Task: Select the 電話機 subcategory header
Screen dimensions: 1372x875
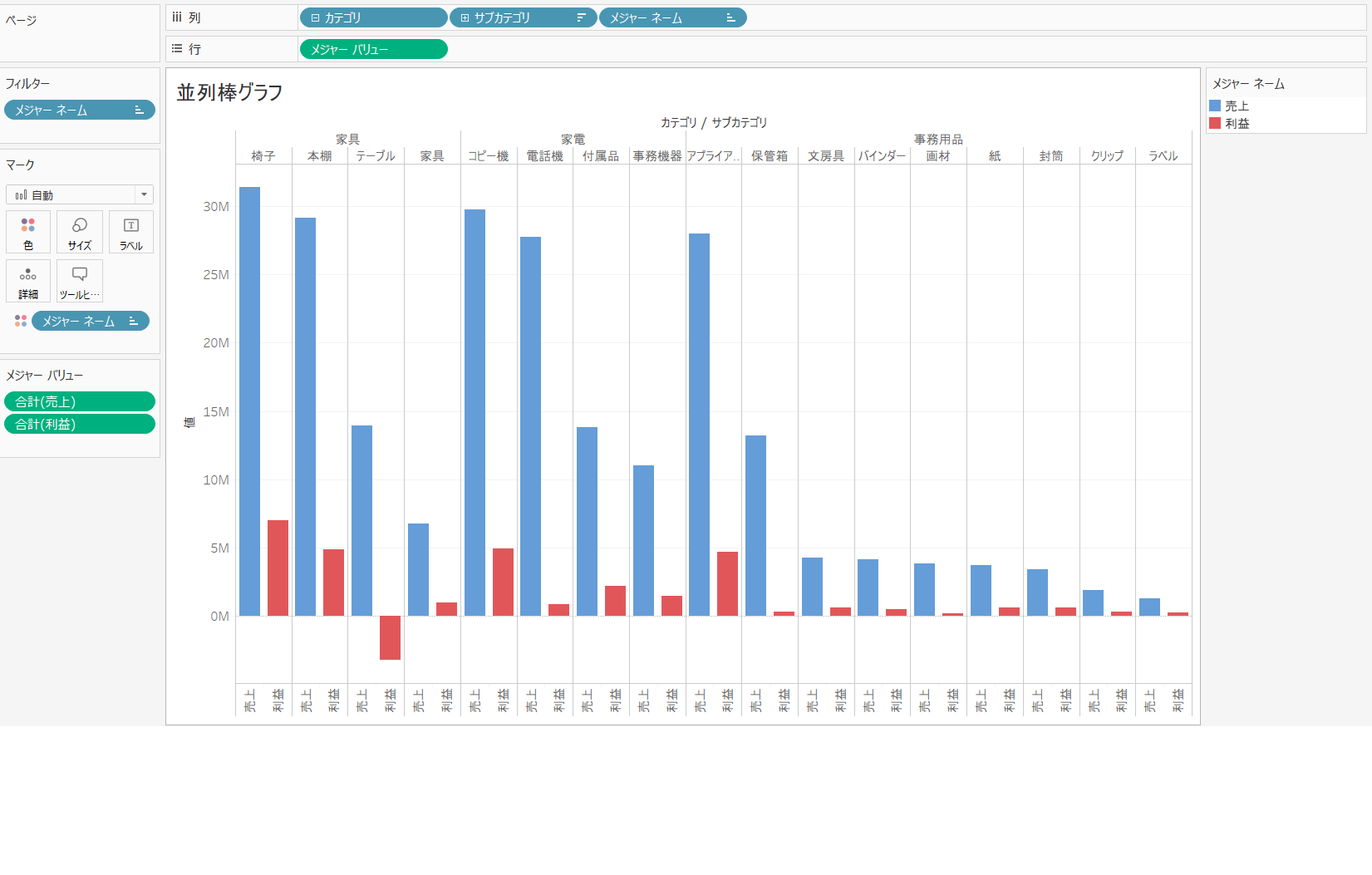Action: [x=545, y=155]
